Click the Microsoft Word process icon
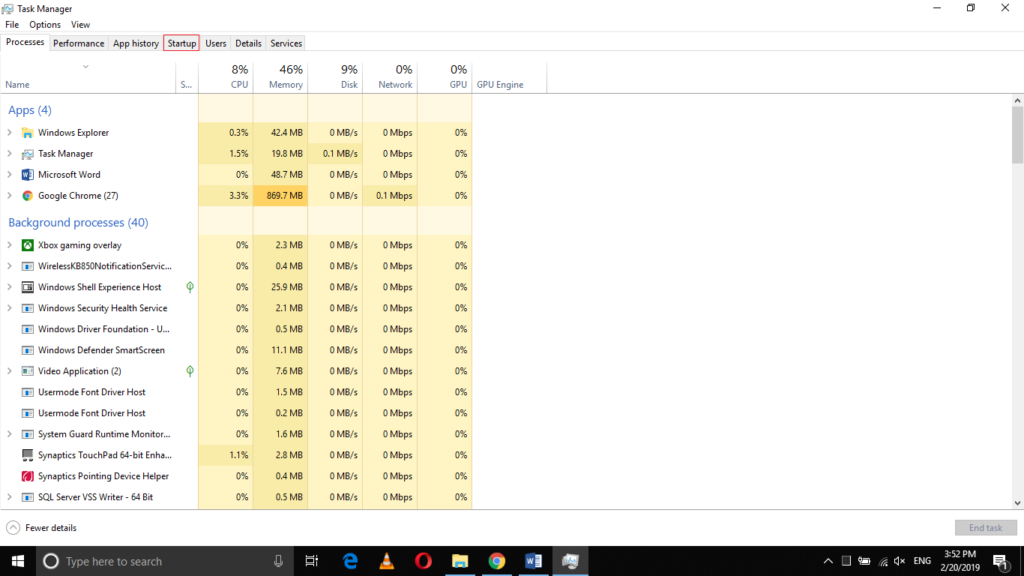 28,175
